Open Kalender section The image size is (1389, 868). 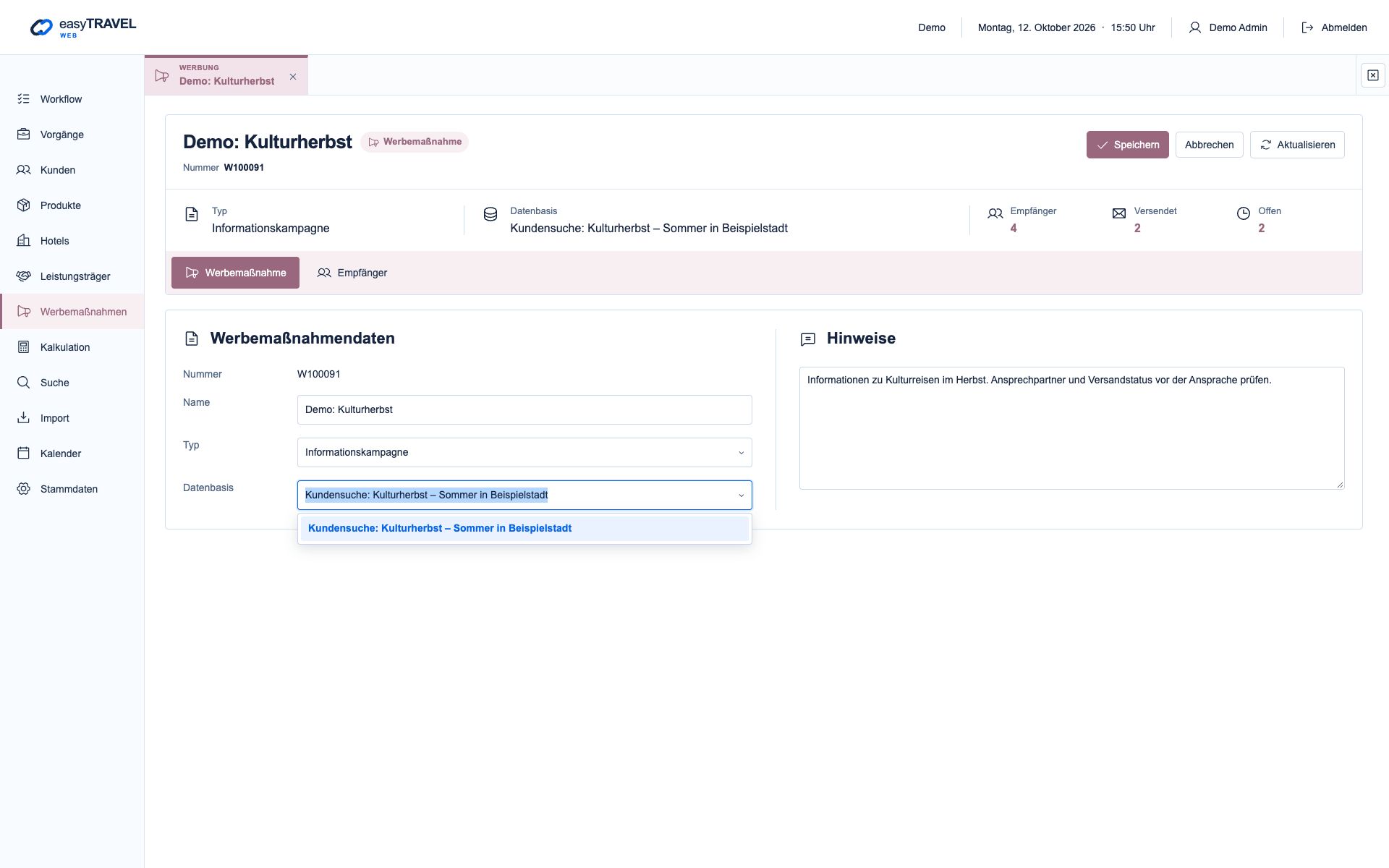(x=72, y=454)
